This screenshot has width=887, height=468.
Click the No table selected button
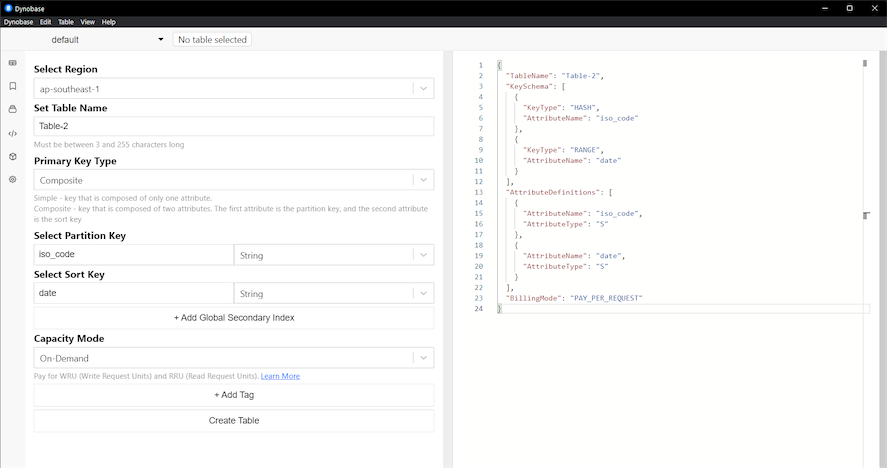click(x=212, y=40)
